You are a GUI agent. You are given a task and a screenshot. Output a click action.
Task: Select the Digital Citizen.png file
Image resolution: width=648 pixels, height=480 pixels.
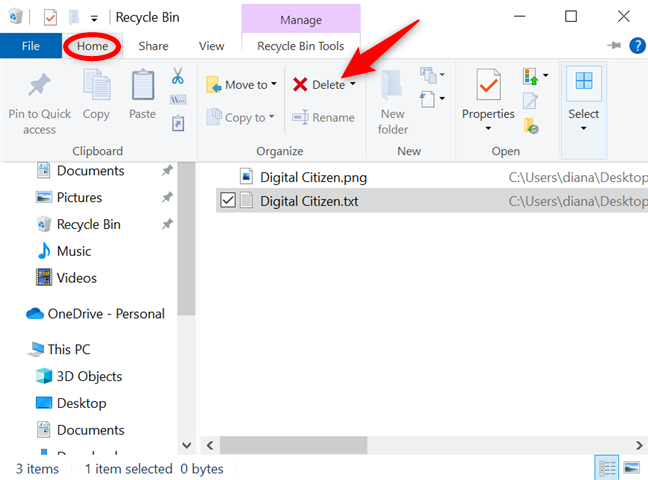pos(313,177)
